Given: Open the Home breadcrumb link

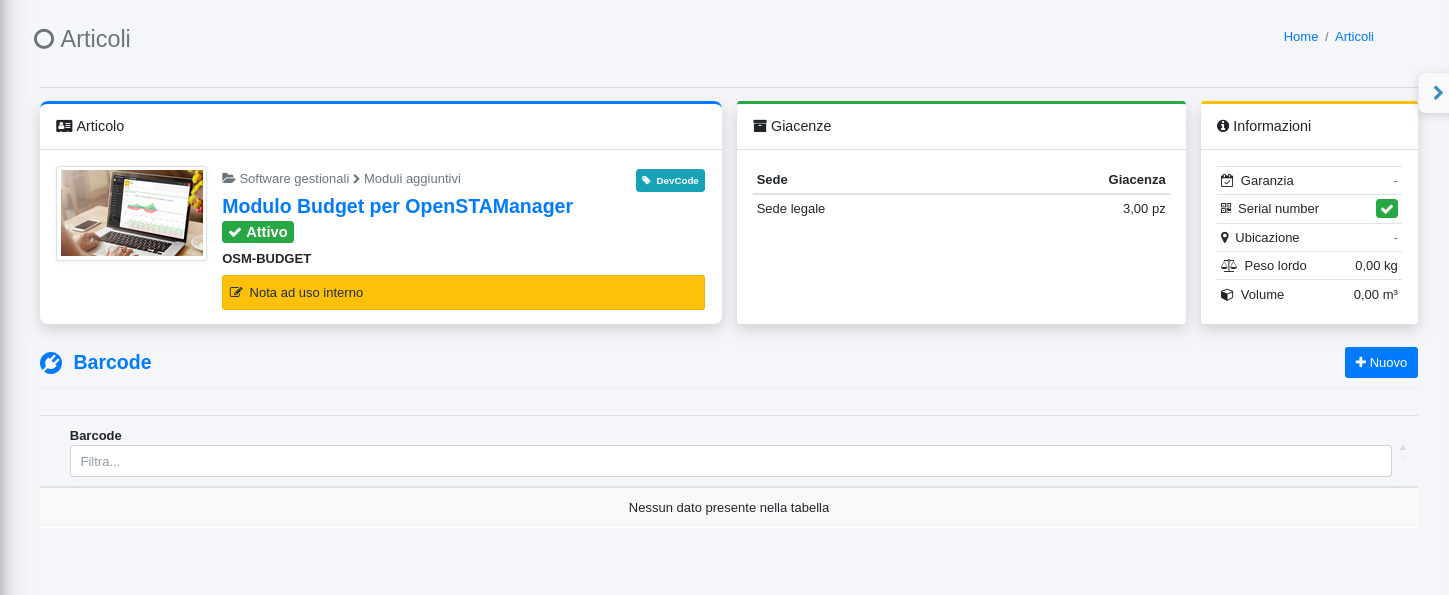Looking at the screenshot, I should 1300,36.
